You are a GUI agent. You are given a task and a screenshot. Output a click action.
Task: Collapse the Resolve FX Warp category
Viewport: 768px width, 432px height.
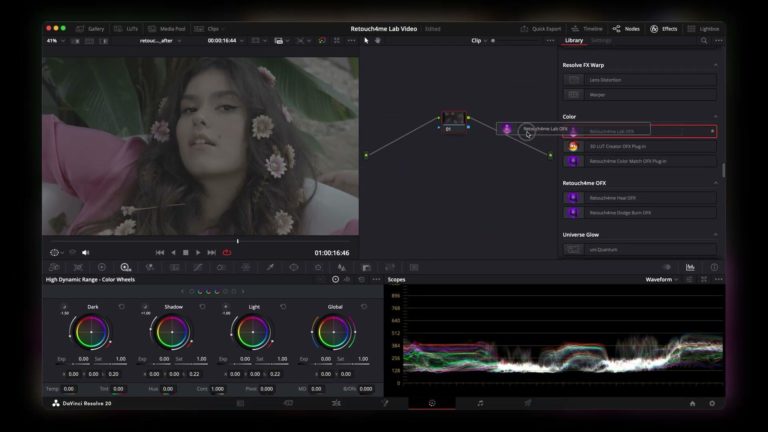[716, 65]
